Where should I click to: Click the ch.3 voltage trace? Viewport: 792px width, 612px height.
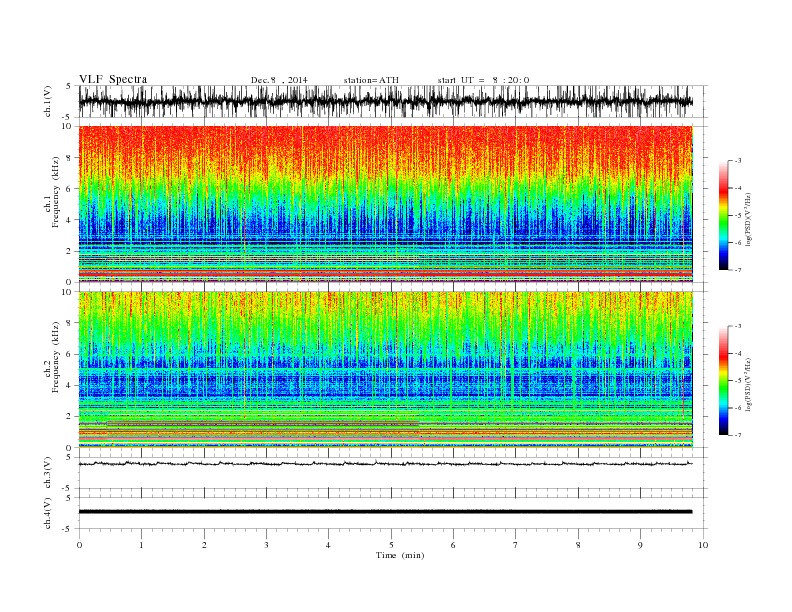pyautogui.click(x=385, y=463)
